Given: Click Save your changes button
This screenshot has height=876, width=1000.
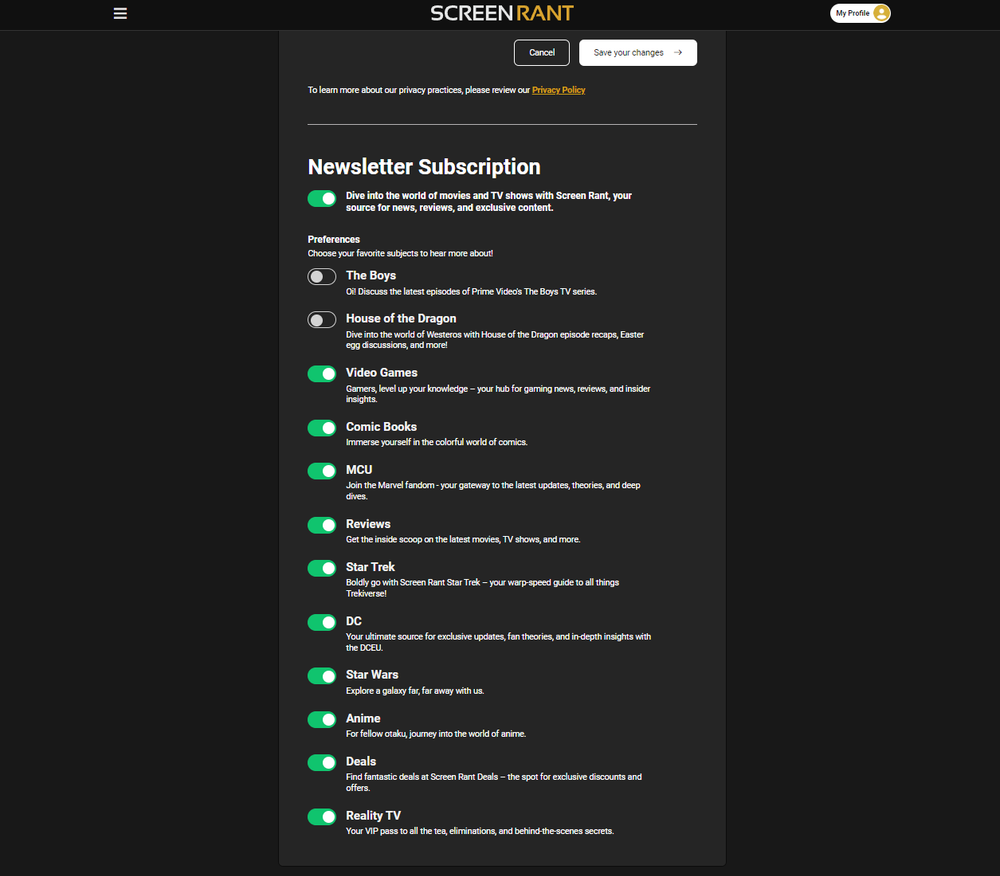Looking at the screenshot, I should pyautogui.click(x=638, y=53).
